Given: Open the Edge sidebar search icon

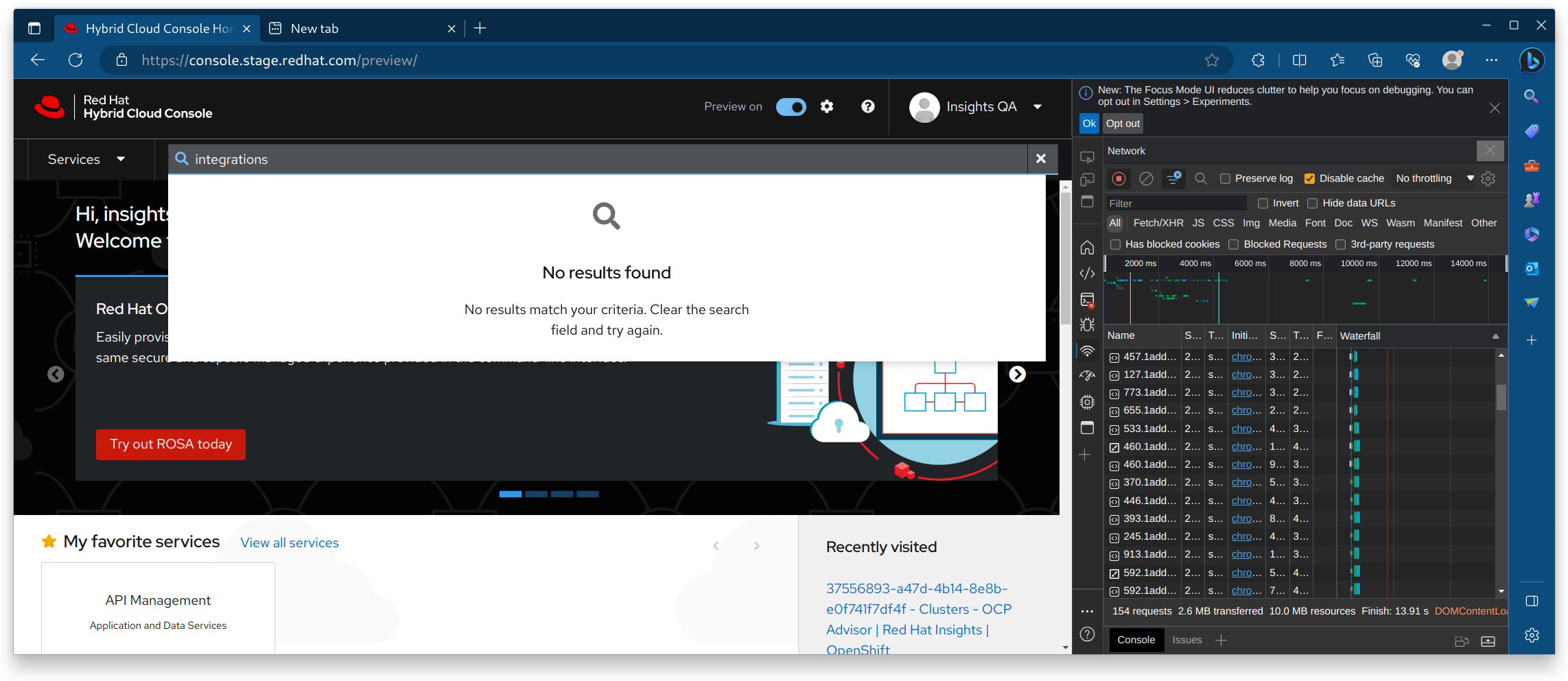Looking at the screenshot, I should (1532, 96).
